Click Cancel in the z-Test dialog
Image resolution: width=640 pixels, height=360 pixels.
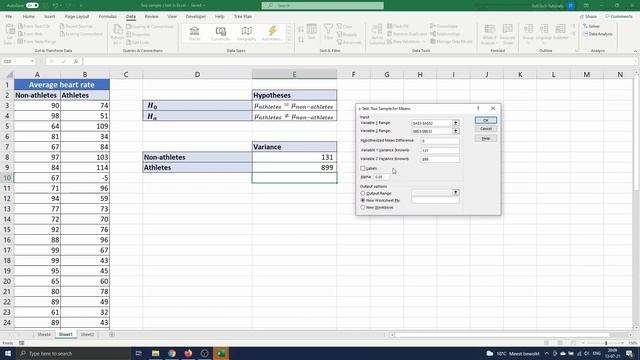coord(486,129)
